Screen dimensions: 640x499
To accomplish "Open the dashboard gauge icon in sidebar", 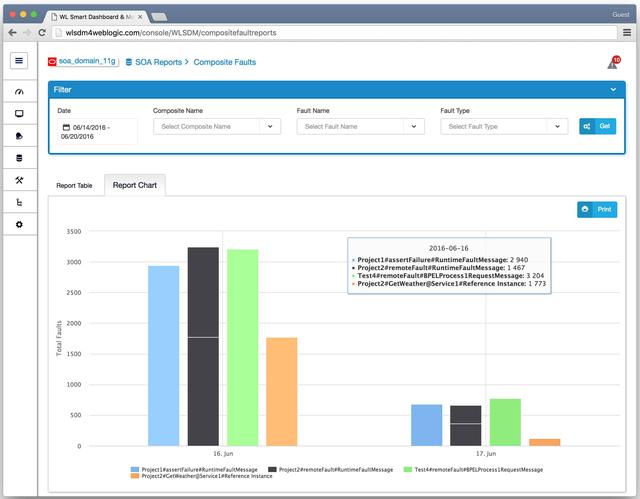I will tap(19, 92).
